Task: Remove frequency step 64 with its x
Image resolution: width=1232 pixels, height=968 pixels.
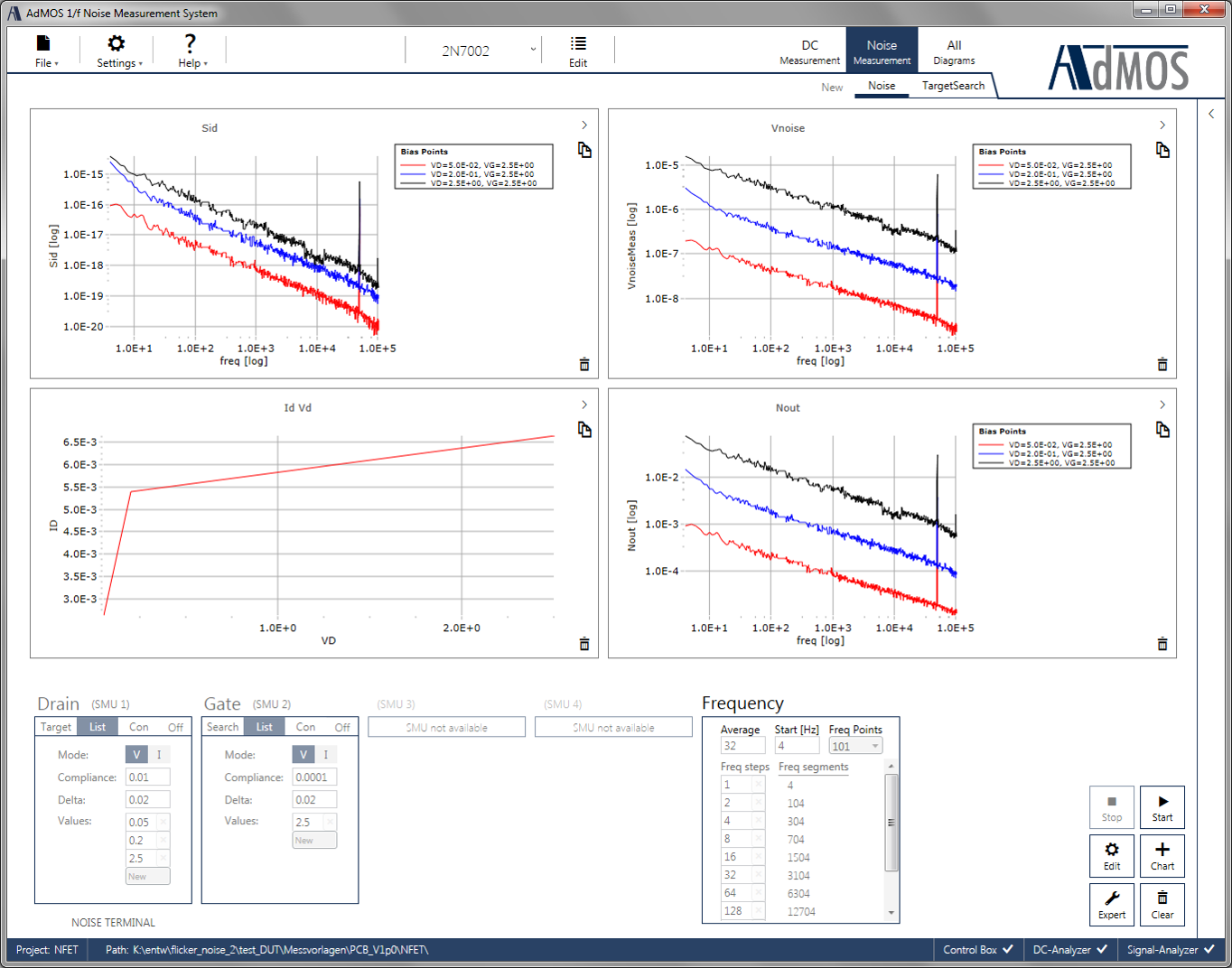Action: pos(759,893)
